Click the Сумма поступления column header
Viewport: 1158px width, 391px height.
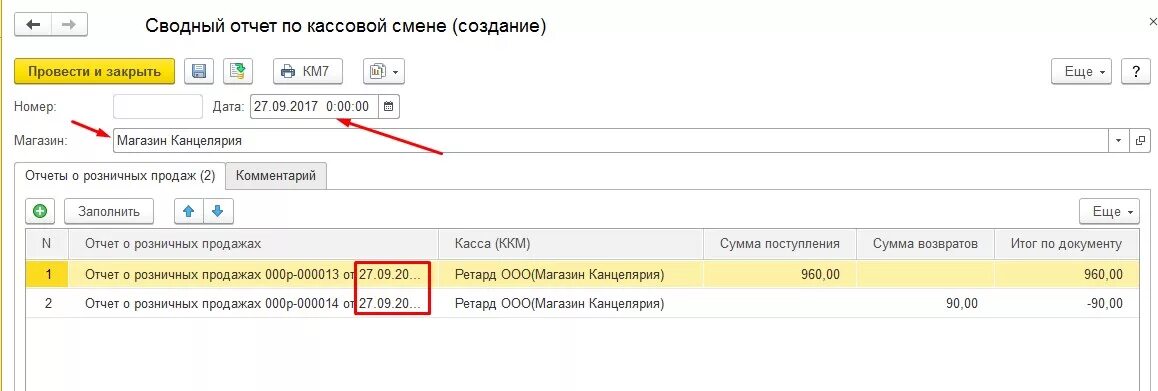(779, 244)
